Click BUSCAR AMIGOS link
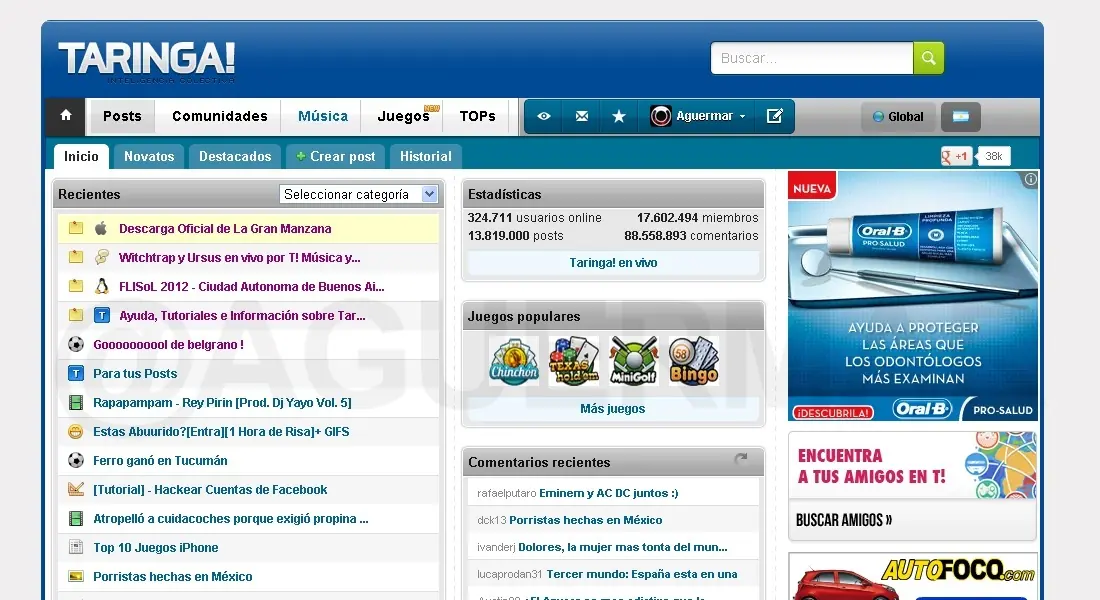Screen dimensions: 1100x600 click(x=844, y=520)
